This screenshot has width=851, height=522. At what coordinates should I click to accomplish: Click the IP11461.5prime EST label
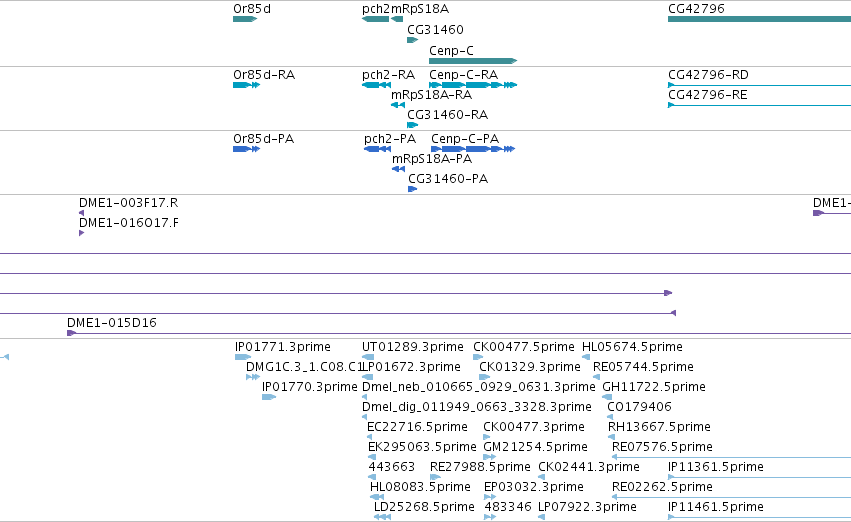pos(716,507)
